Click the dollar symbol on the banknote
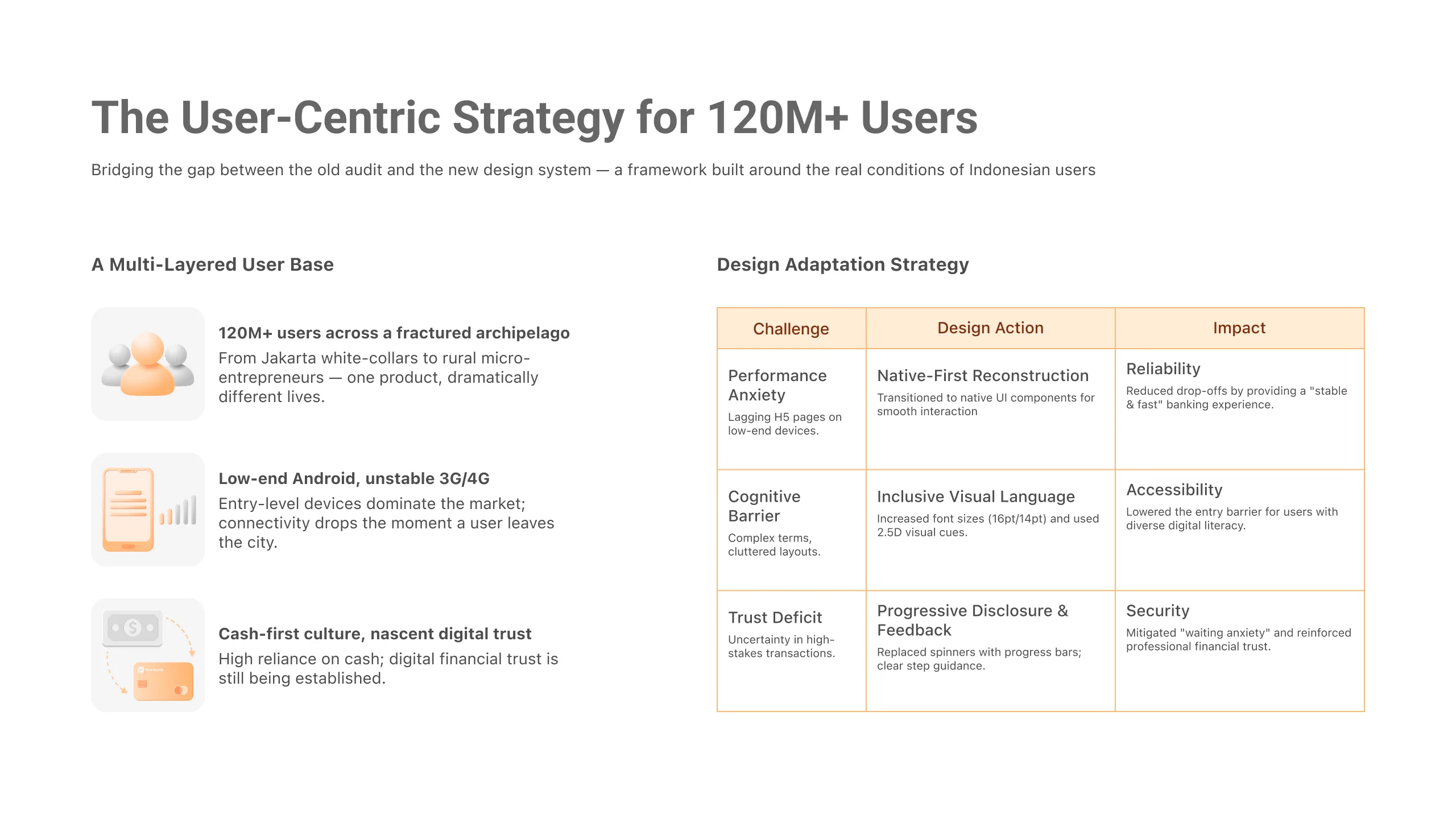 click(133, 627)
